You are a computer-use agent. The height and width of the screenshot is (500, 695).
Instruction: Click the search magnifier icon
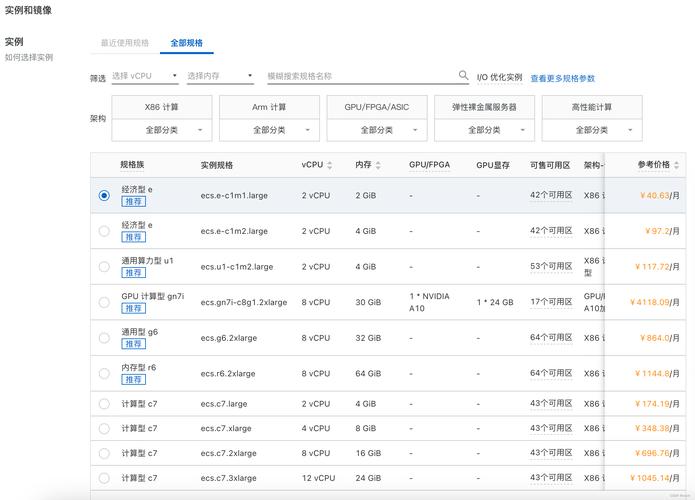[x=463, y=76]
